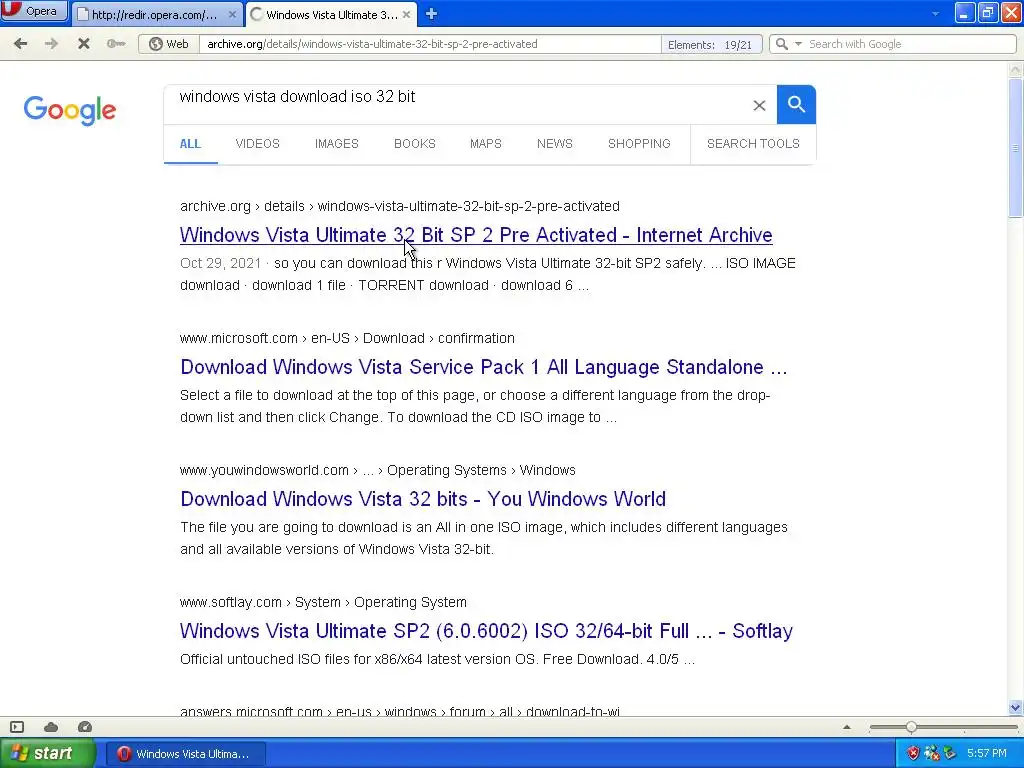Open the search engine dropdown arrow

pyautogui.click(x=798, y=44)
